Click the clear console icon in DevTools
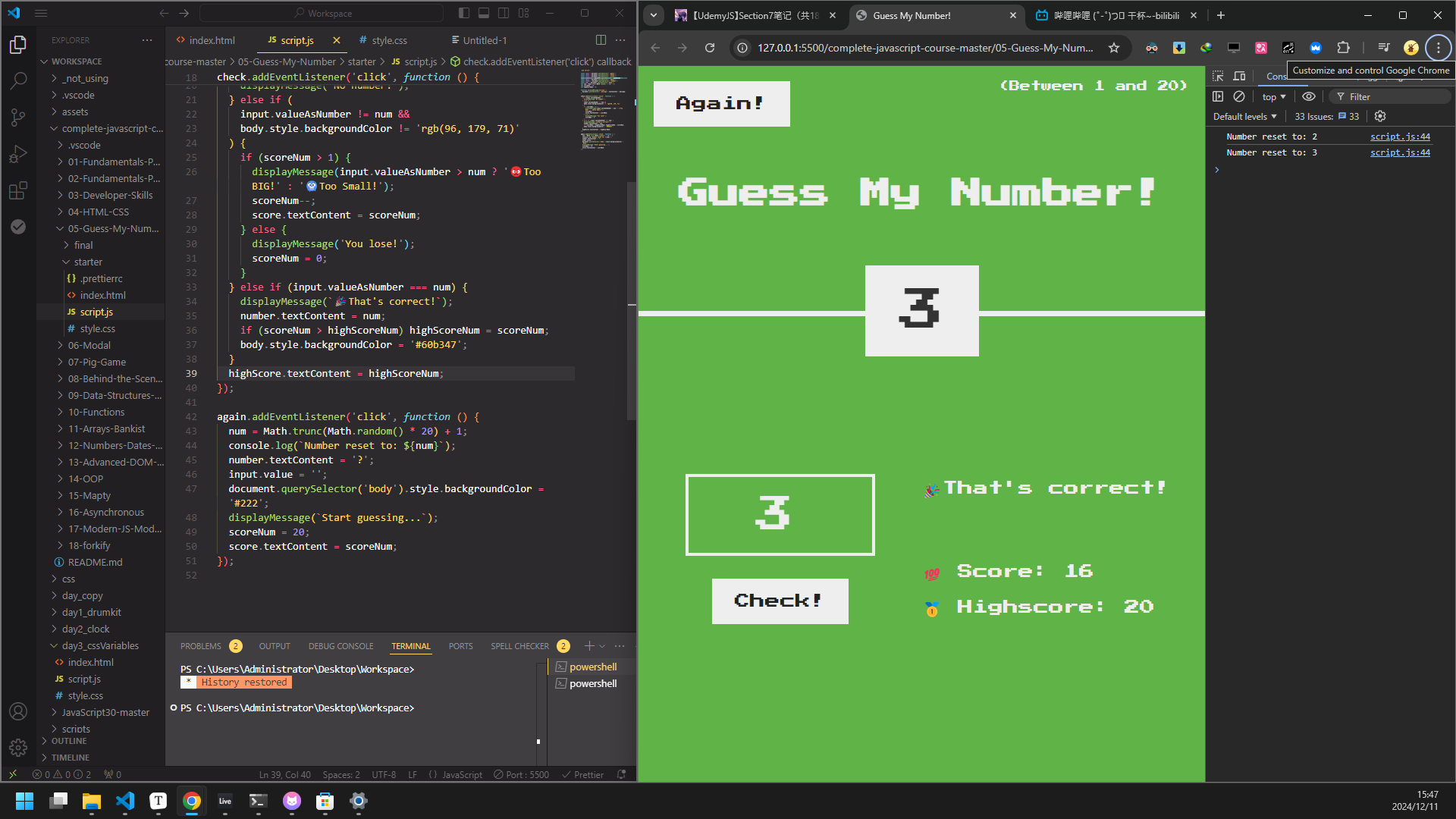 coord(1239,96)
